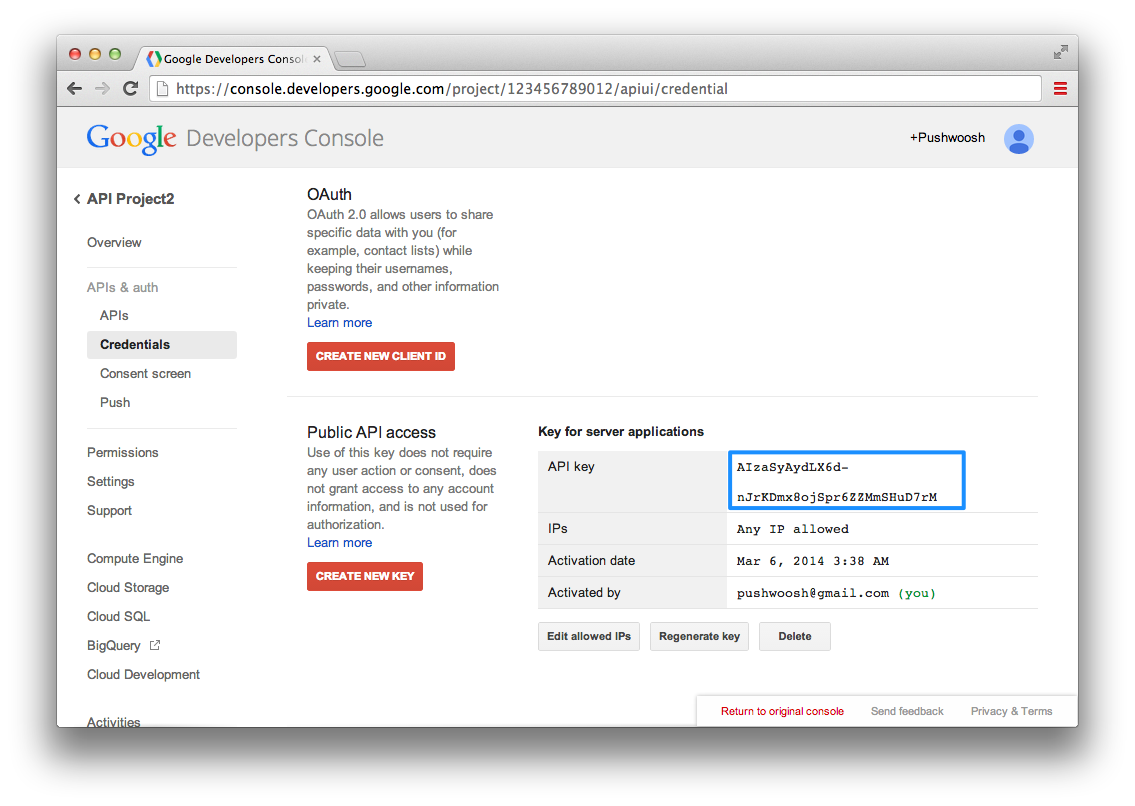Collapse back from API Project2 chevron
This screenshot has height=806, width=1135.
click(x=77, y=198)
